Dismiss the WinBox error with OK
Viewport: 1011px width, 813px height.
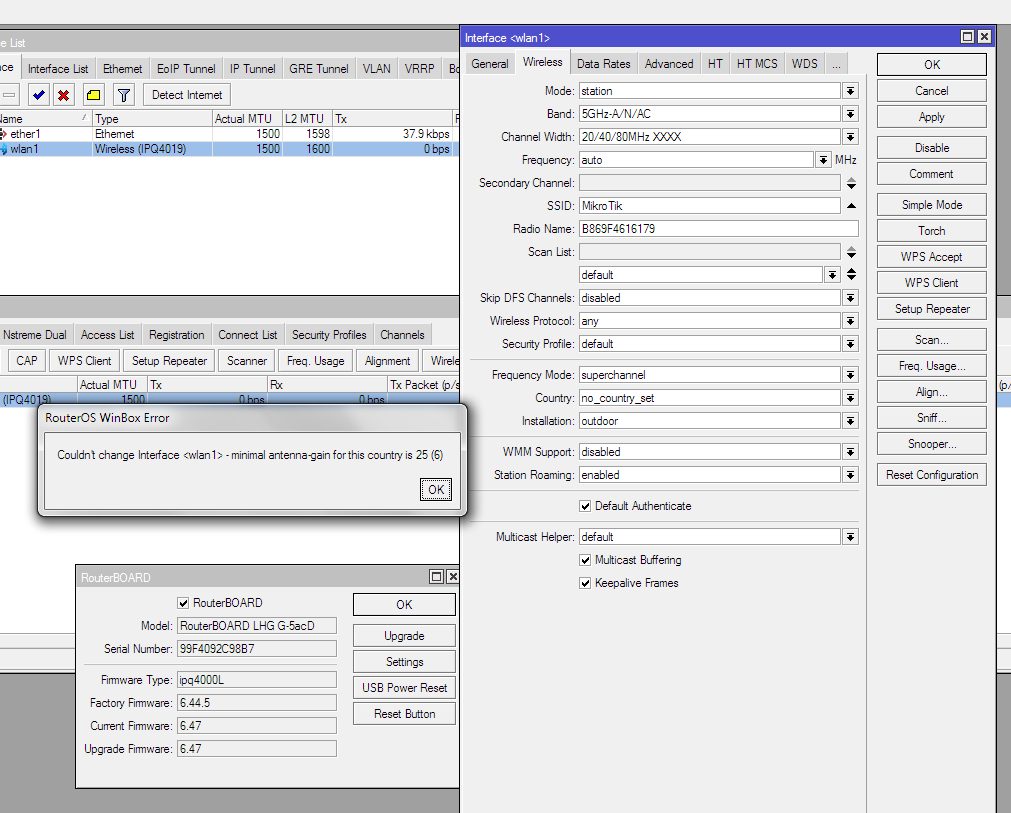coord(436,490)
